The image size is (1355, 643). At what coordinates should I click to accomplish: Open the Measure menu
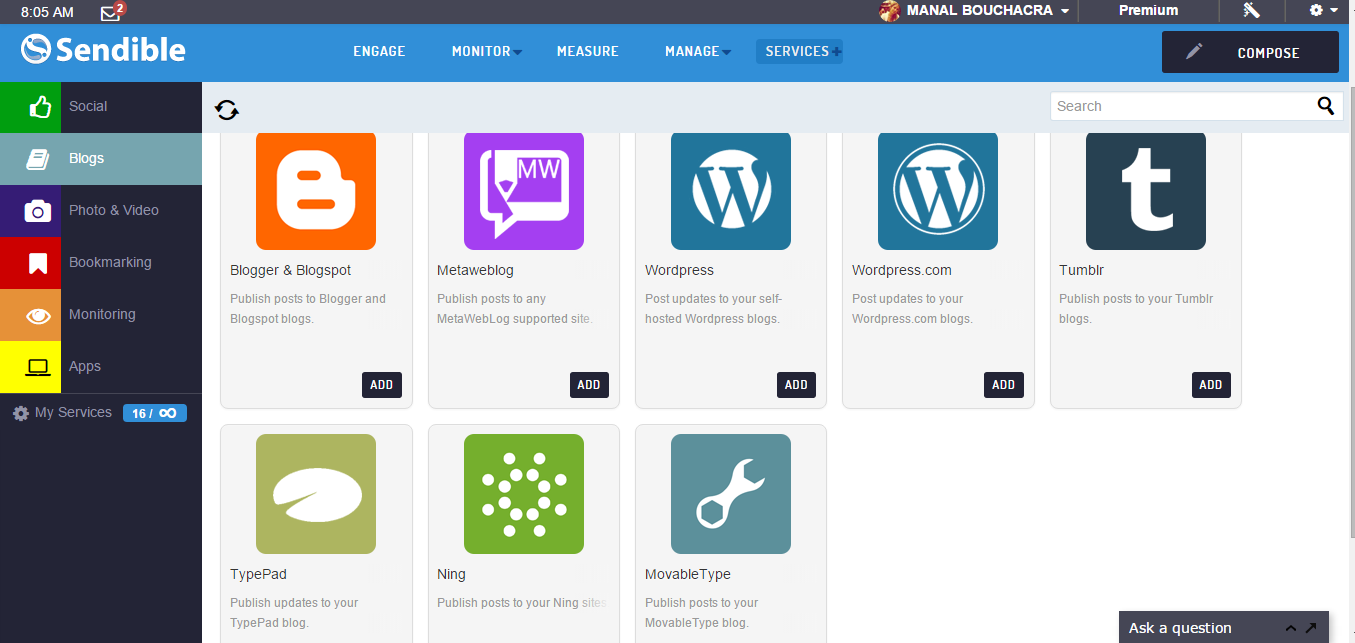[x=588, y=51]
